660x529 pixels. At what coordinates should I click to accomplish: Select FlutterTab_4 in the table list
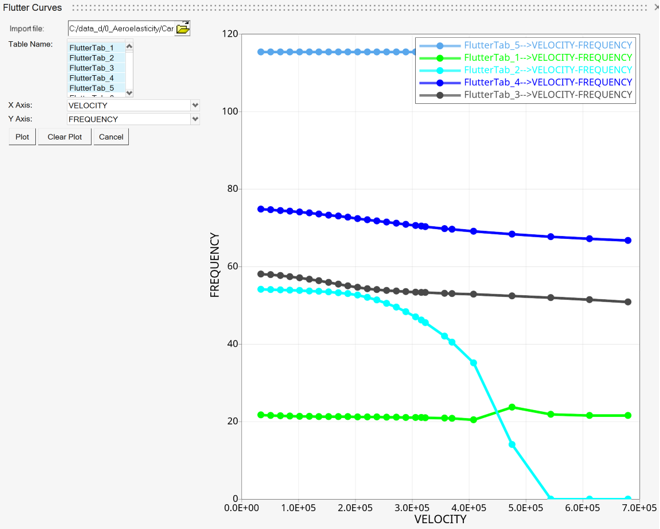tap(92, 78)
